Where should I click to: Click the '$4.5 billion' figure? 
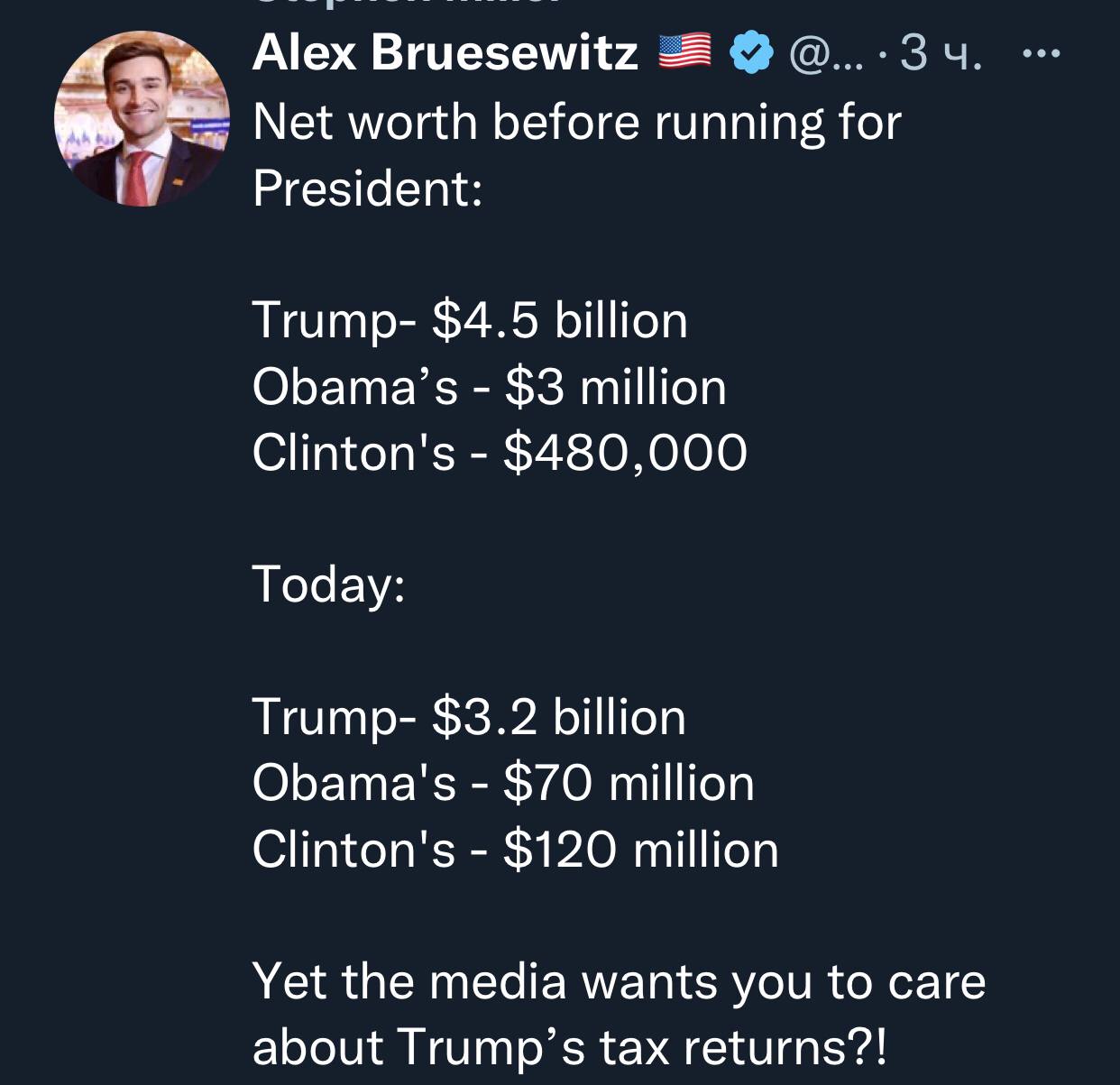click(x=560, y=320)
